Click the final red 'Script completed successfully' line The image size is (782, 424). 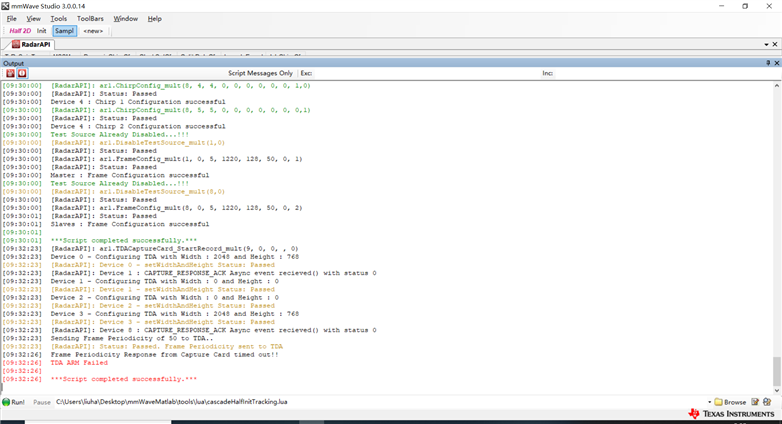pyautogui.click(x=124, y=379)
